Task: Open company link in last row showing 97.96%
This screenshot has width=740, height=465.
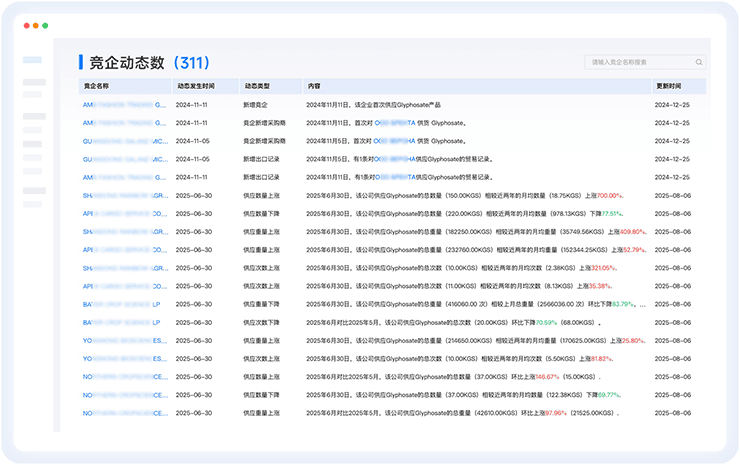Action: pyautogui.click(x=125, y=412)
